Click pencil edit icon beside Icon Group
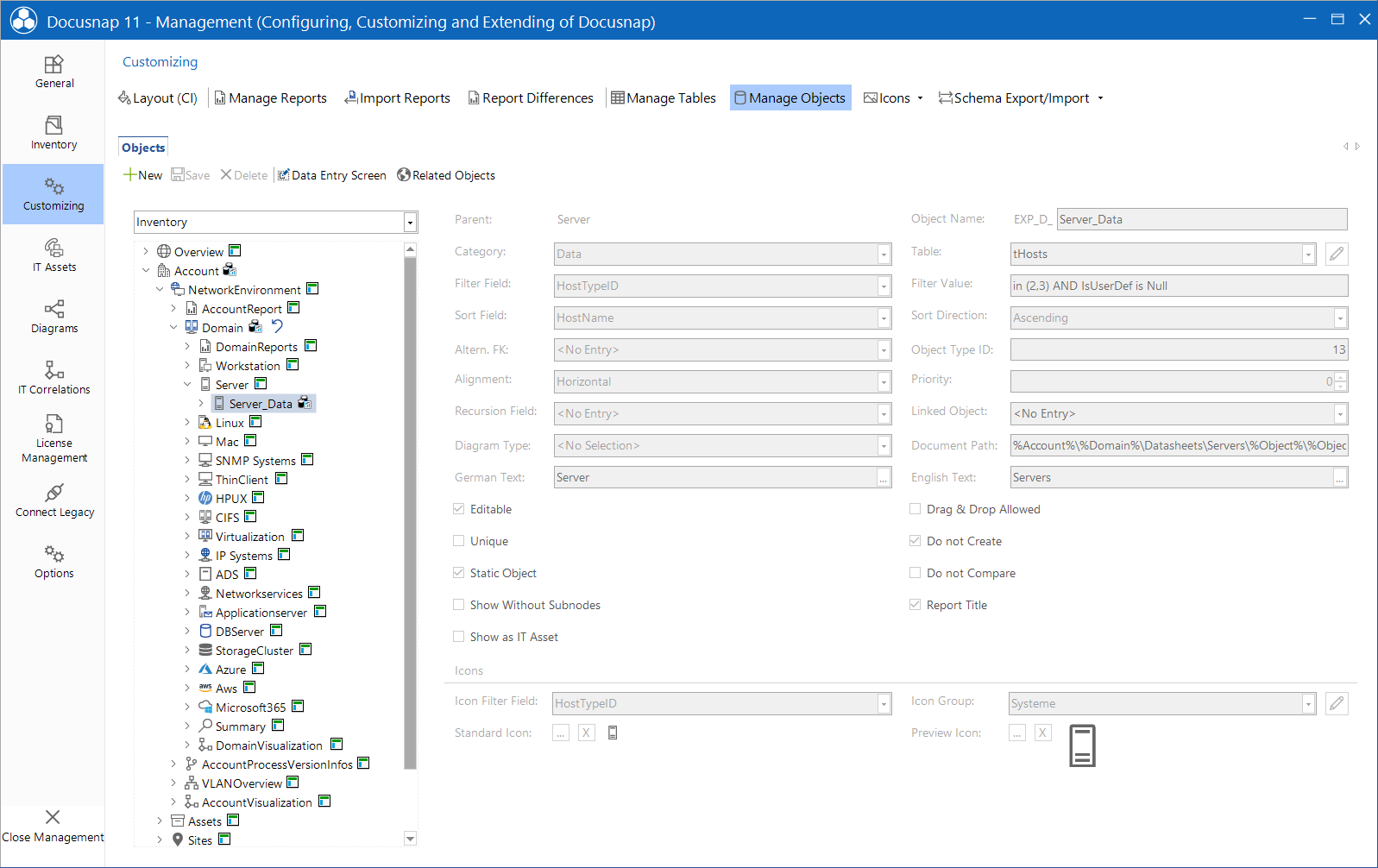1378x868 pixels. tap(1337, 703)
